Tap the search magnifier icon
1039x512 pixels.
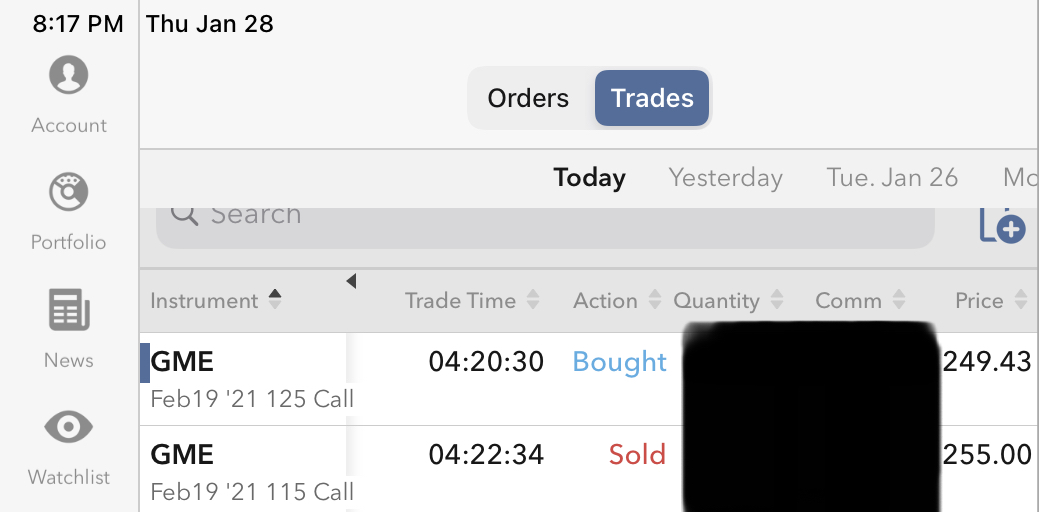[184, 214]
